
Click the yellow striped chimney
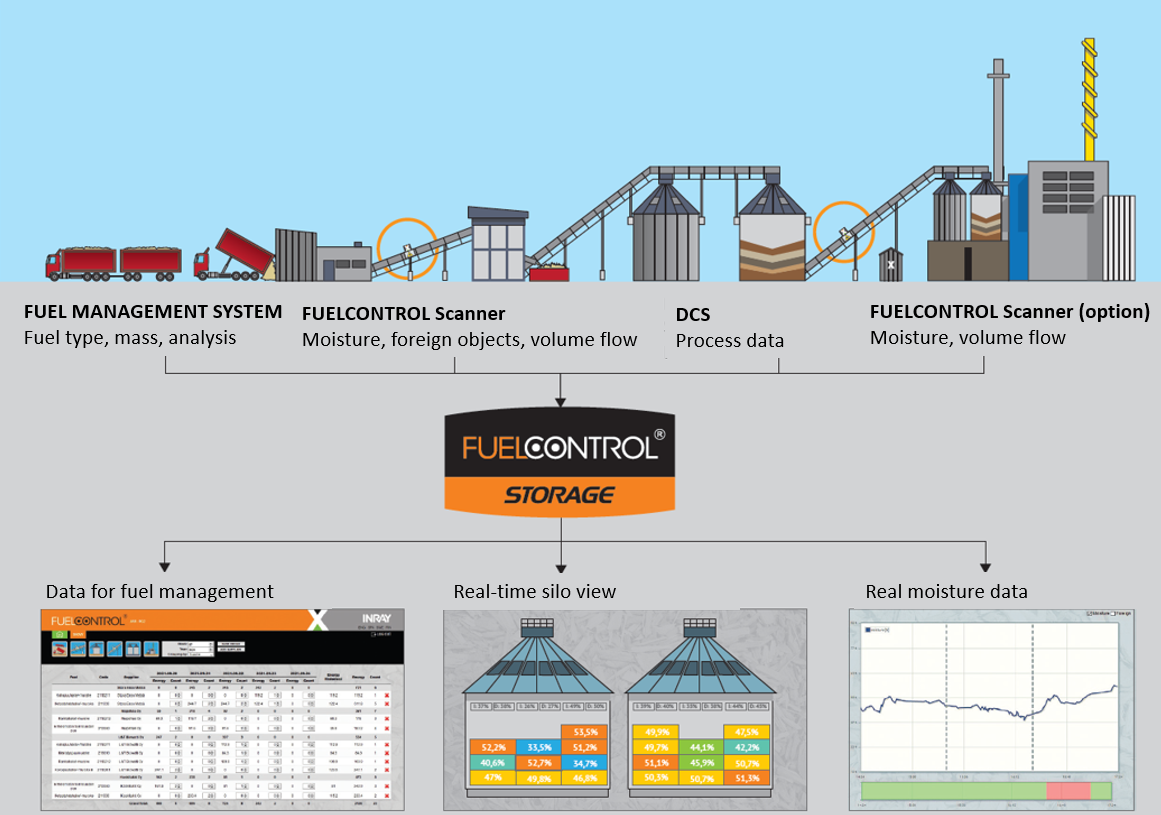pyautogui.click(x=1089, y=98)
